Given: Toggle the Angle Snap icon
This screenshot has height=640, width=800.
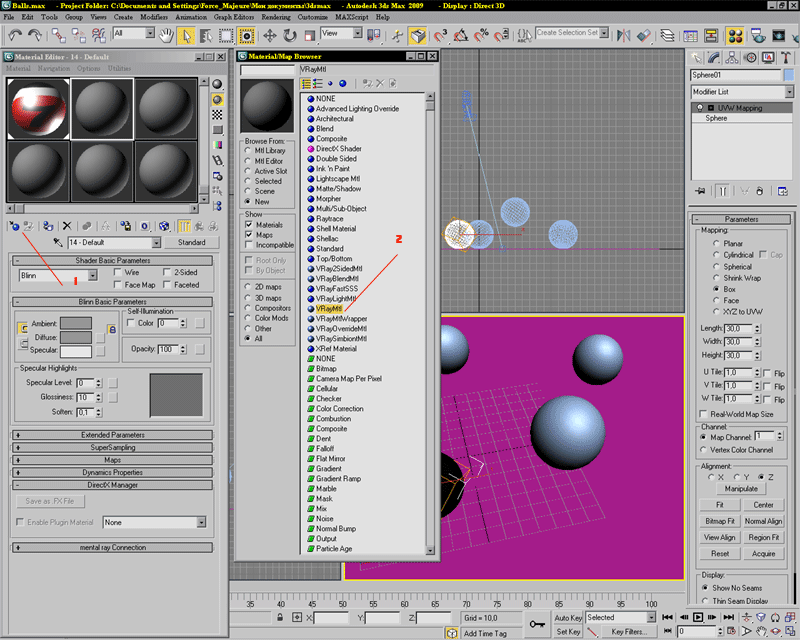Looking at the screenshot, I should pyautogui.click(x=461, y=35).
